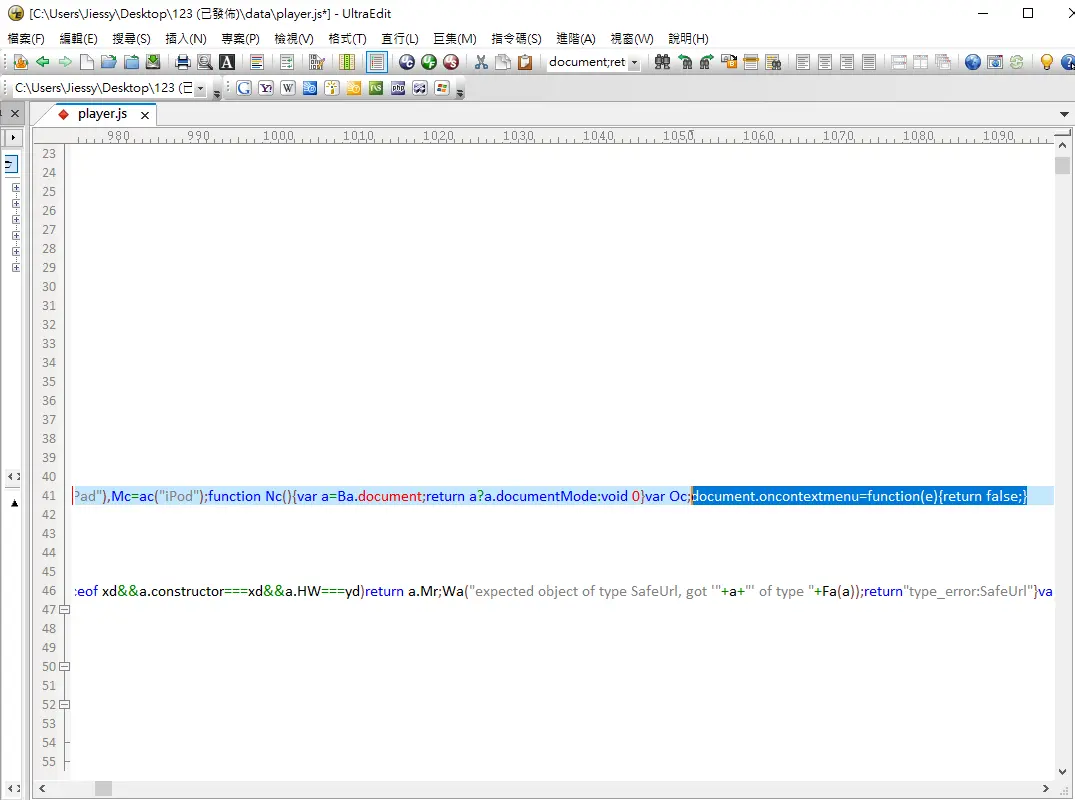1075x800 pixels.
Task: Close the player.js tab
Action: point(144,115)
